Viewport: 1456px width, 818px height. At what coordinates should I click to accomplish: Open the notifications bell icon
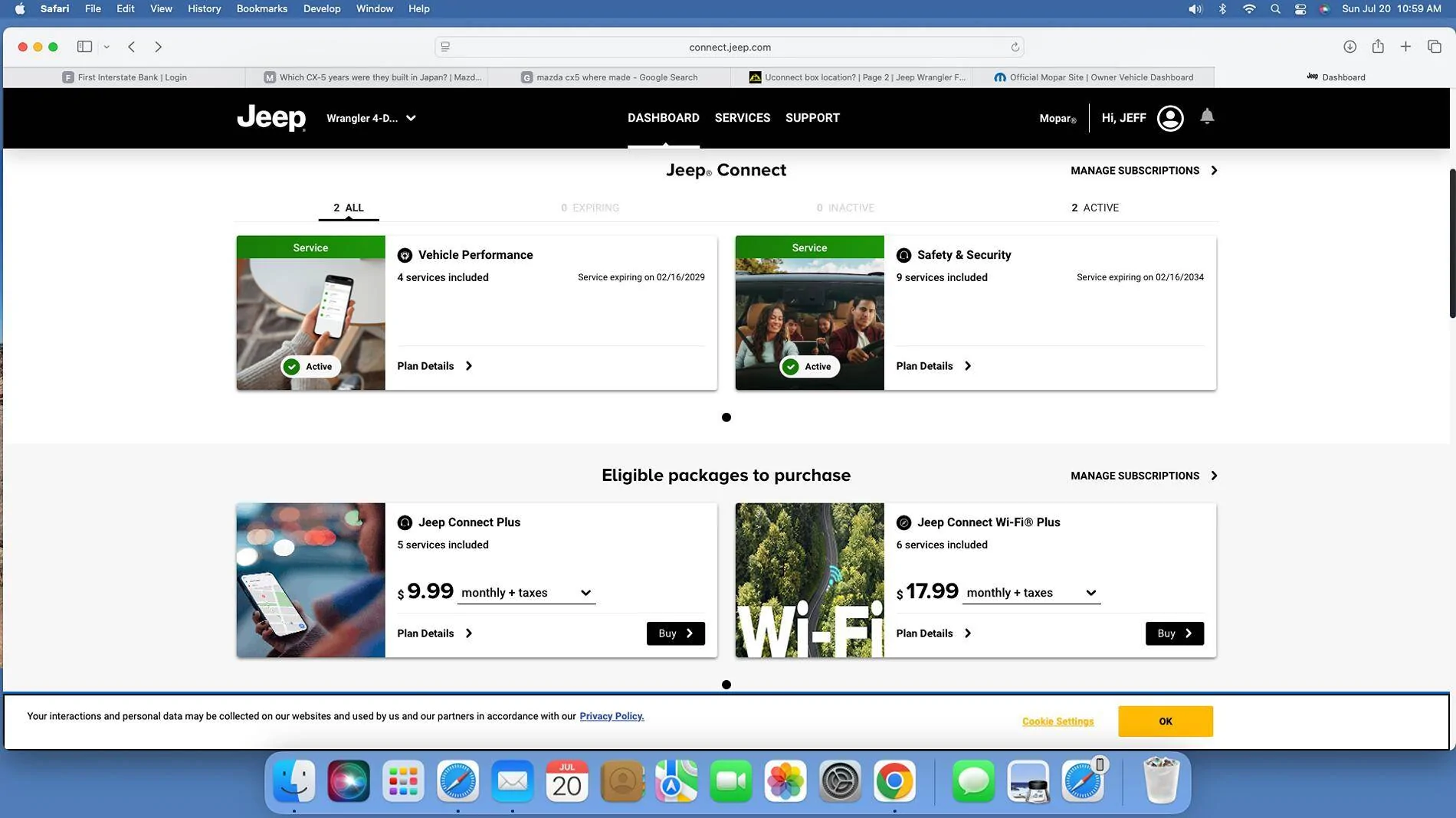(1207, 116)
